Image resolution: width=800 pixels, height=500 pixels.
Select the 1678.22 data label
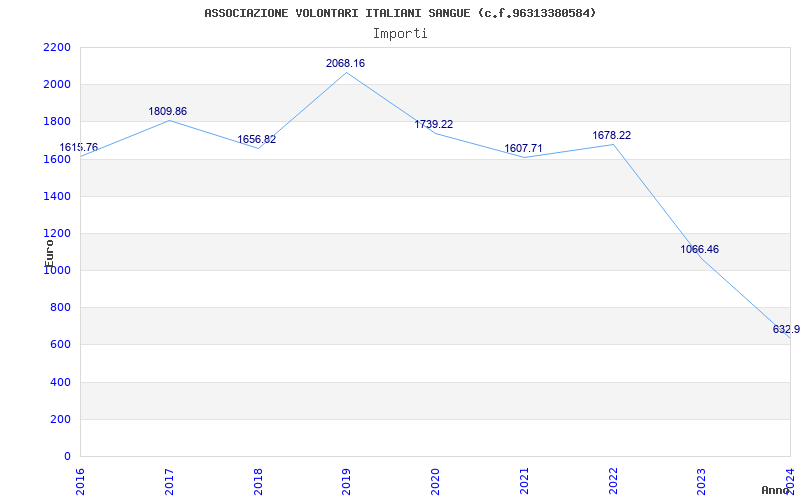(612, 135)
